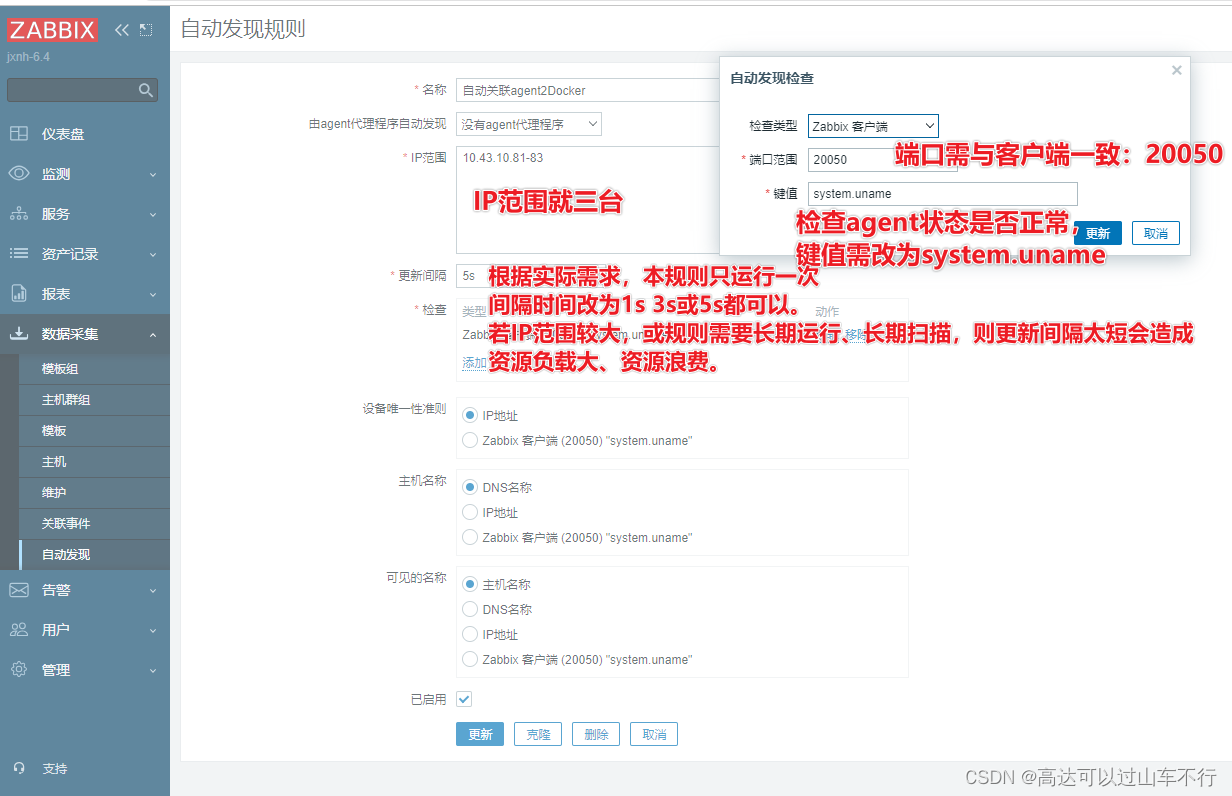1232x796 pixels.
Task: Click the 删除 button
Action: click(x=596, y=734)
